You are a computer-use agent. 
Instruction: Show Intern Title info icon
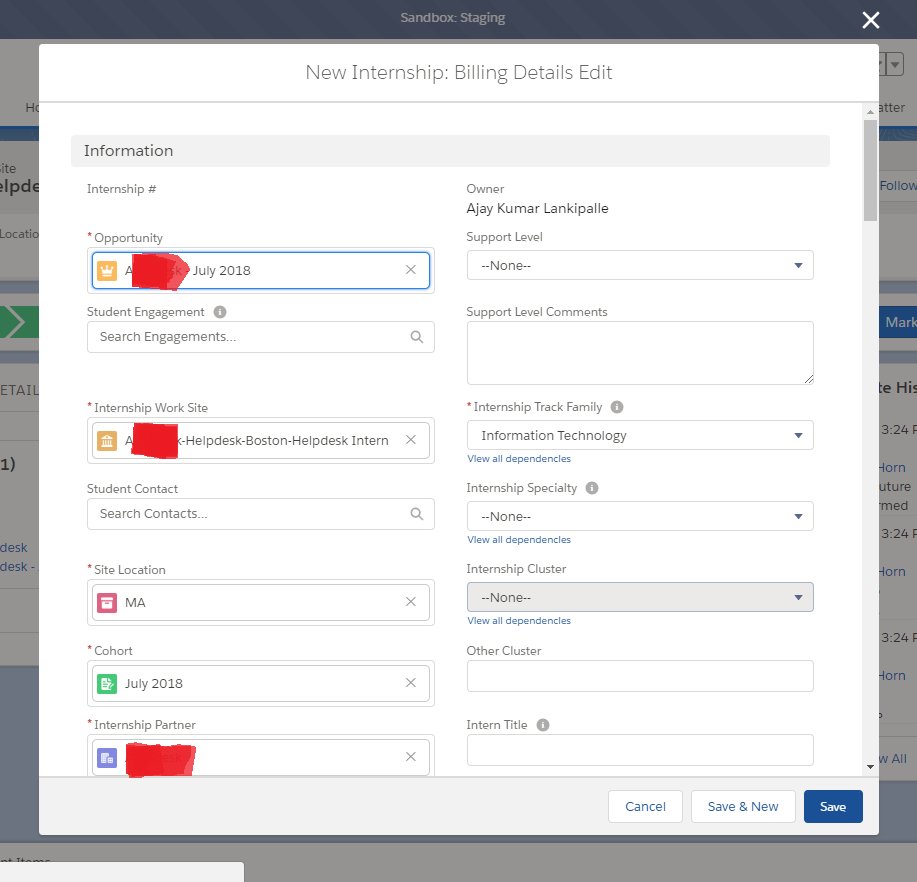pos(543,725)
